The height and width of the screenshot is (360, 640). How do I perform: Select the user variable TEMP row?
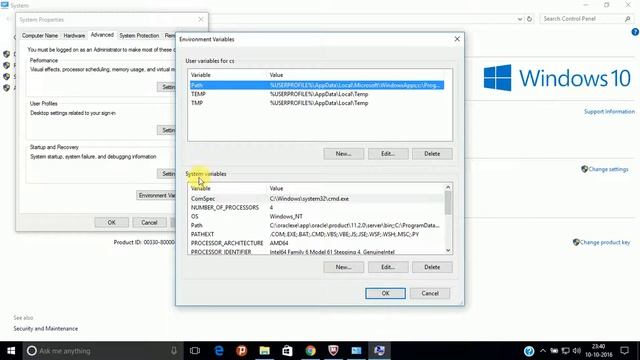pyautogui.click(x=317, y=94)
